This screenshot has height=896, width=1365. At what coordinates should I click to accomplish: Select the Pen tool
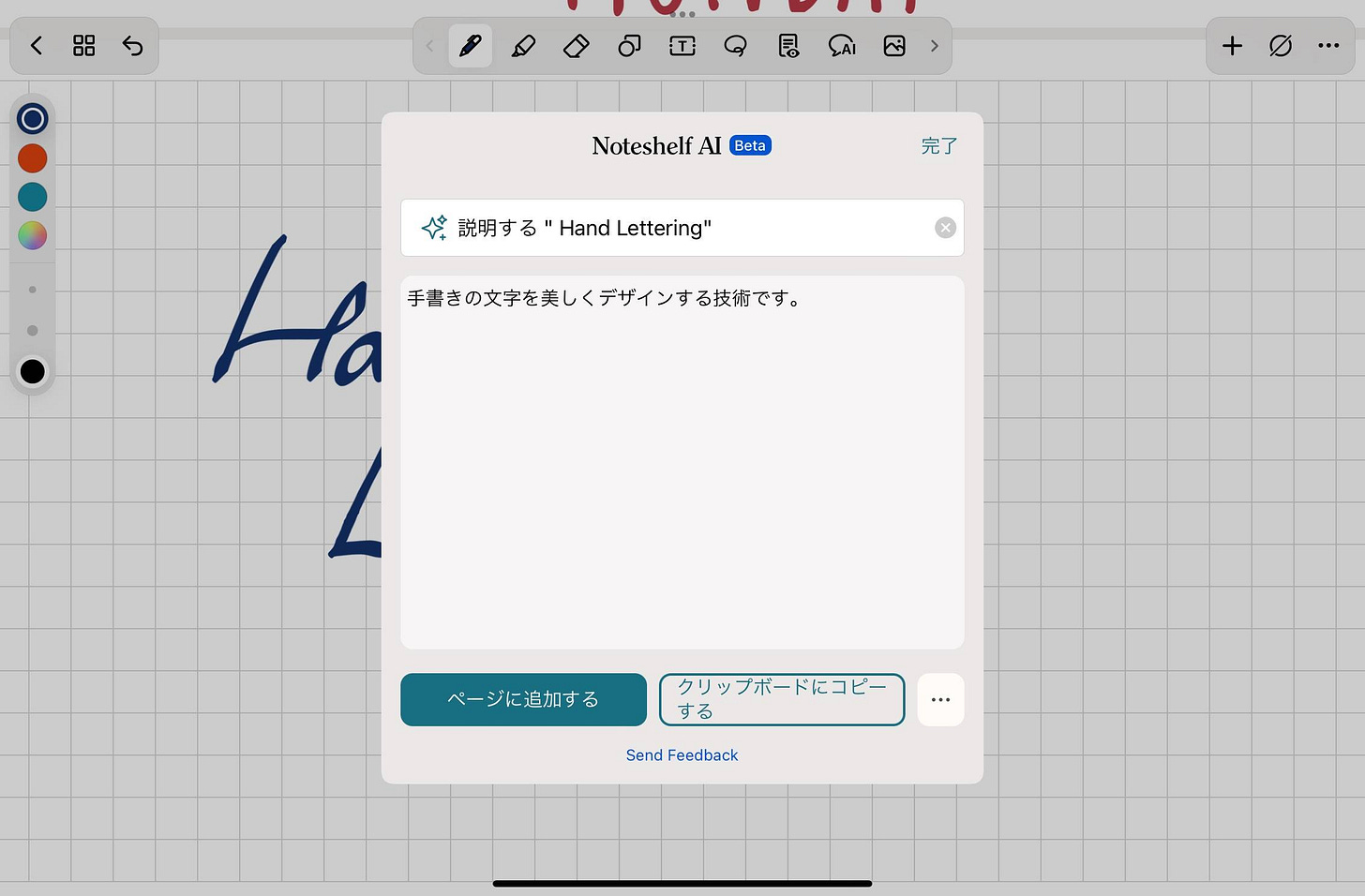pyautogui.click(x=471, y=46)
